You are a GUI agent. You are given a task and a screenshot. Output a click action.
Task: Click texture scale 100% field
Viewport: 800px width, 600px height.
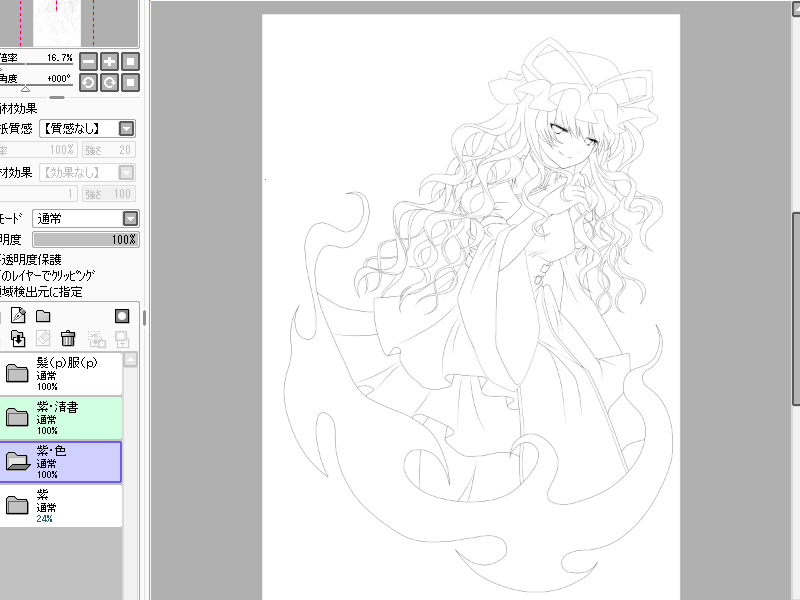point(38,150)
